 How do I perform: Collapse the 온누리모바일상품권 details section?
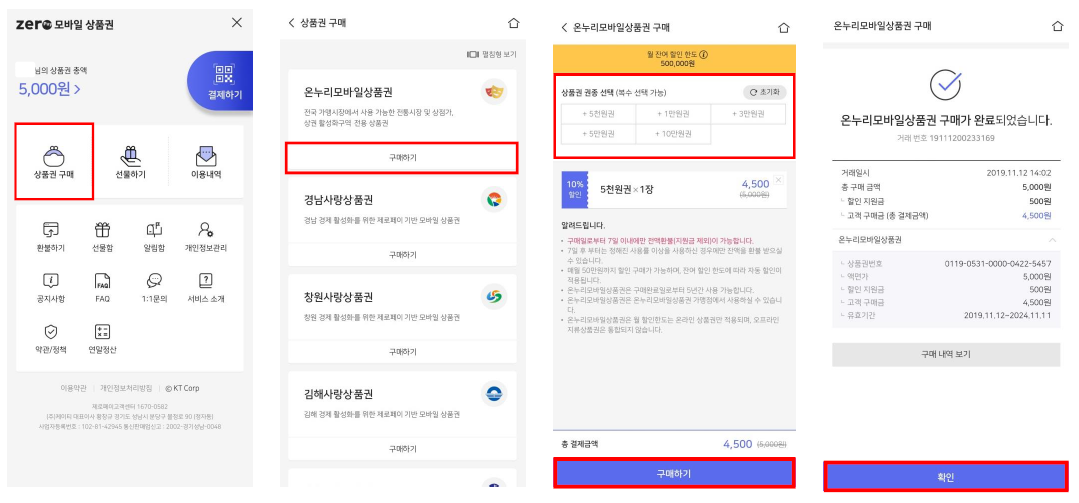click(1052, 240)
